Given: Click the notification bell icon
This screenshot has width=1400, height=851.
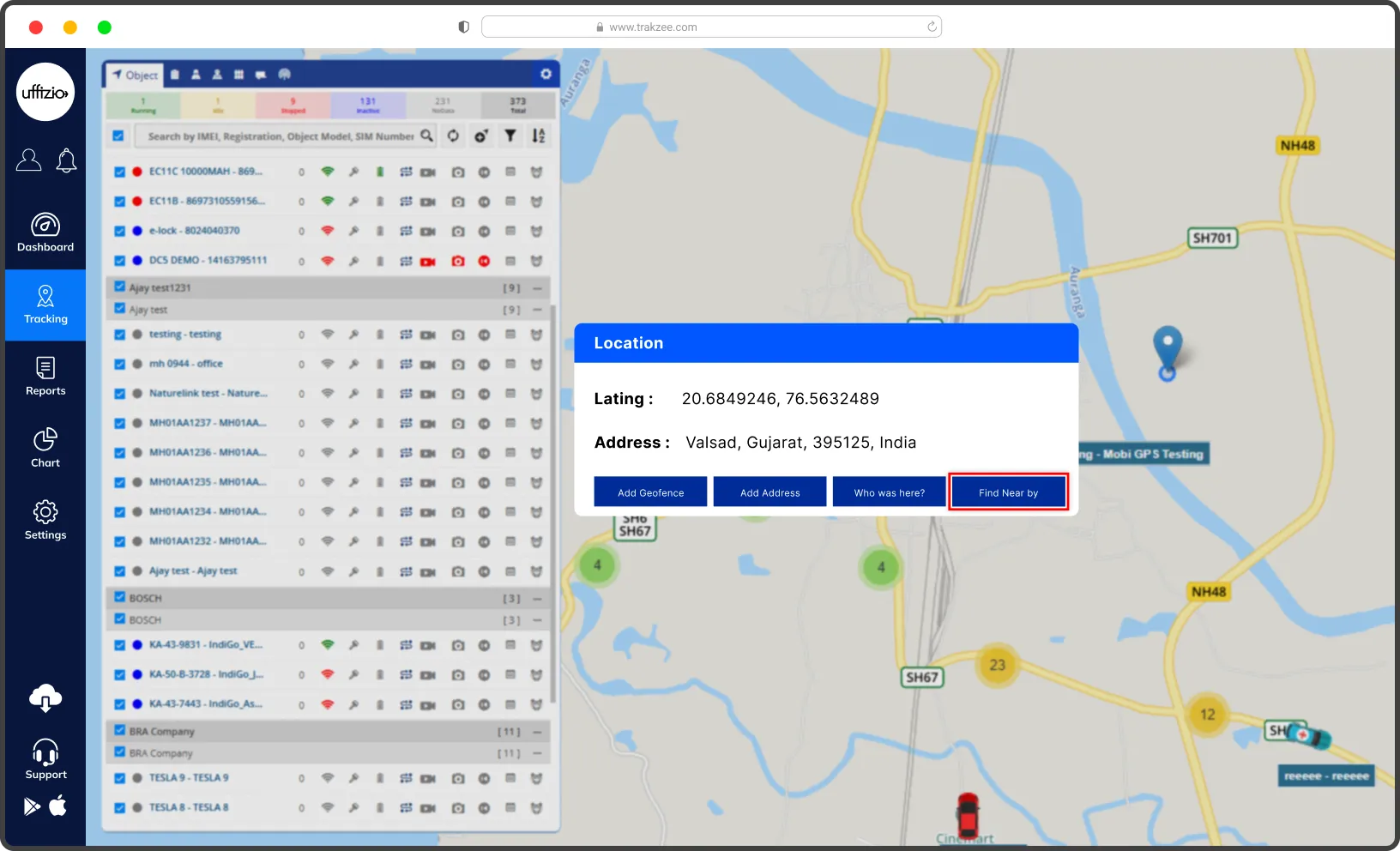Looking at the screenshot, I should click(66, 160).
